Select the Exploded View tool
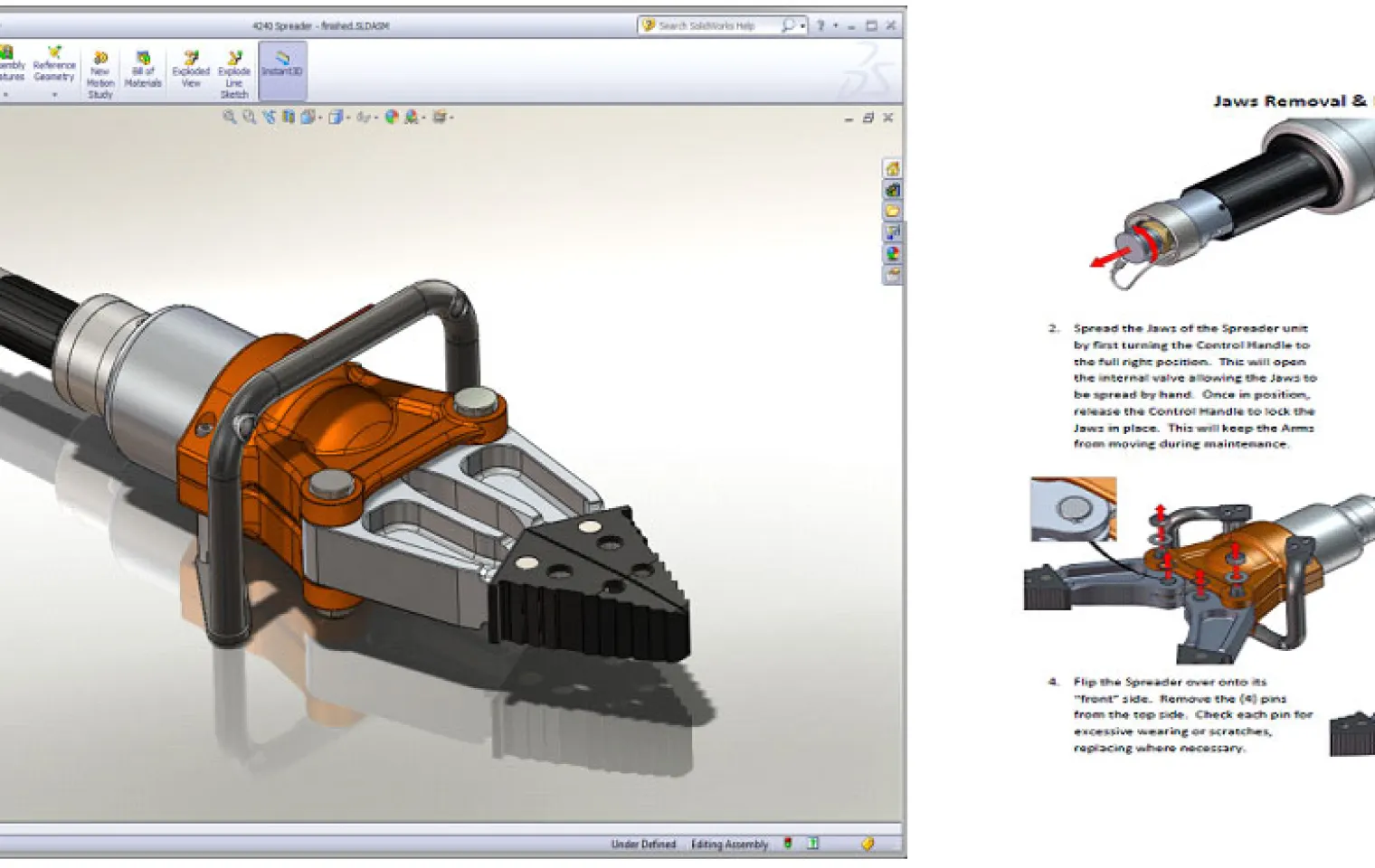The width and height of the screenshot is (1375, 868). (191, 70)
